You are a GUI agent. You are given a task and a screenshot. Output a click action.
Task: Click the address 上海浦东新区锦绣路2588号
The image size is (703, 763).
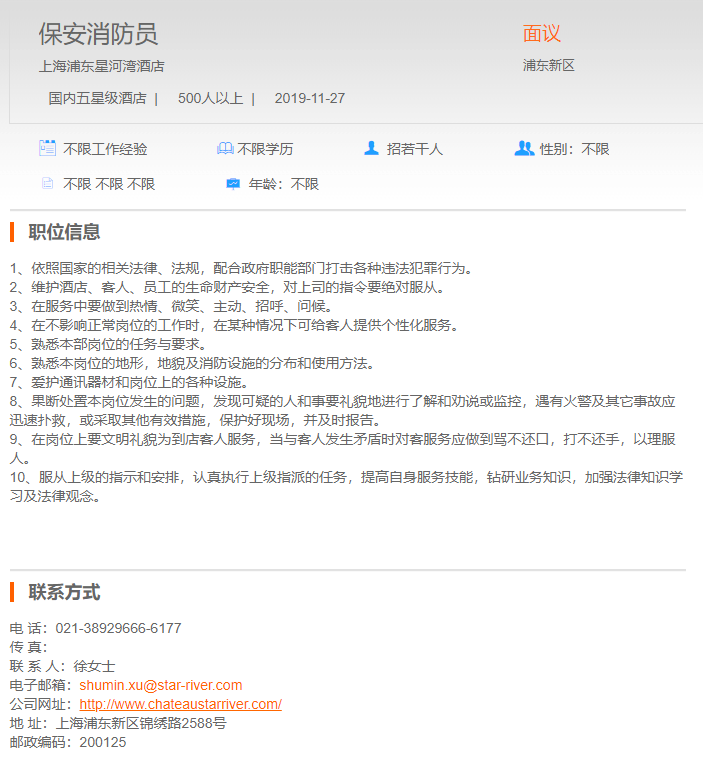click(x=141, y=723)
